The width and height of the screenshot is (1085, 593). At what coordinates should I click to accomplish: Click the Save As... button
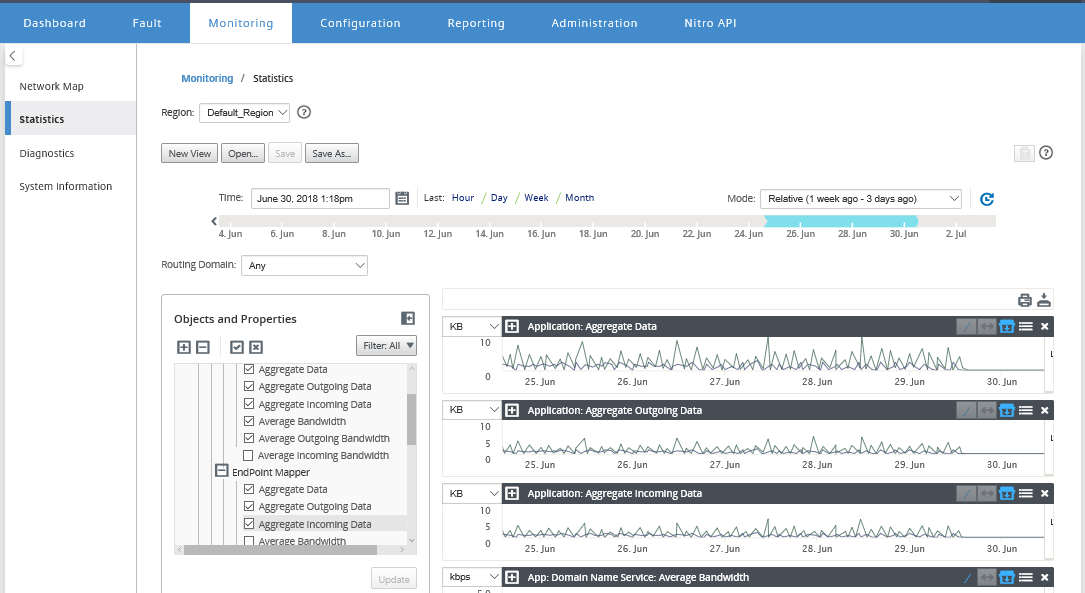332,153
